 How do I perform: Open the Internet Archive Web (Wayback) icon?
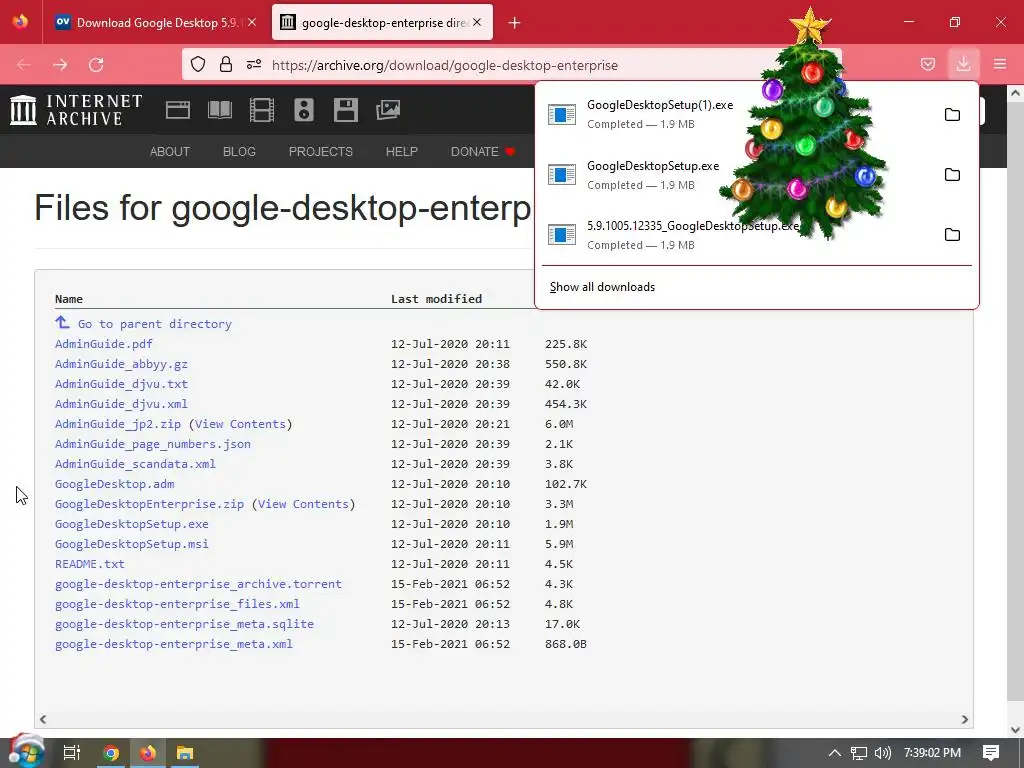click(178, 110)
